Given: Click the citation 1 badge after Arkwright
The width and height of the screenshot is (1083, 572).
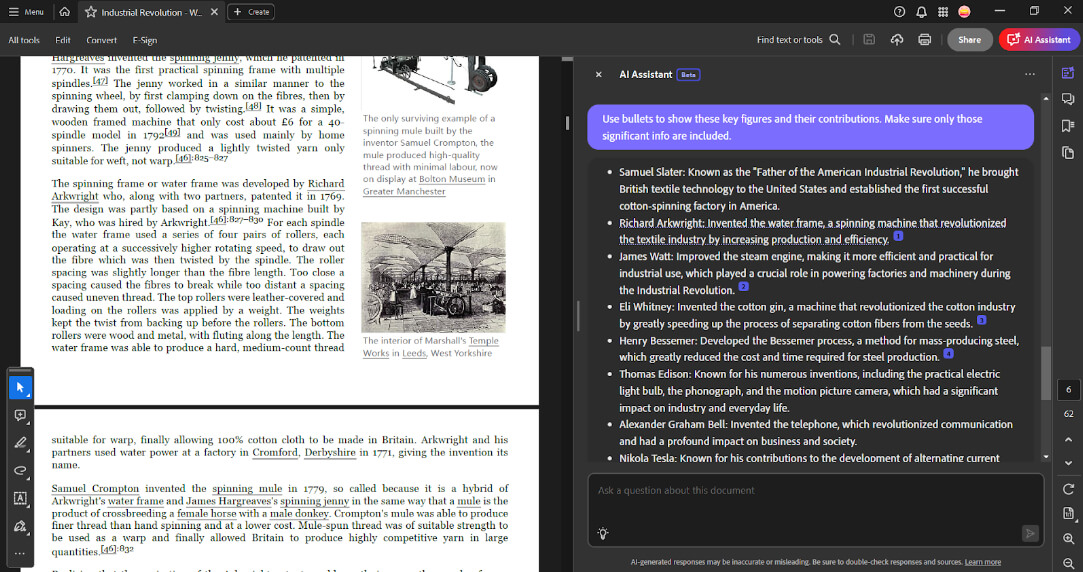Looking at the screenshot, I should (x=898, y=236).
